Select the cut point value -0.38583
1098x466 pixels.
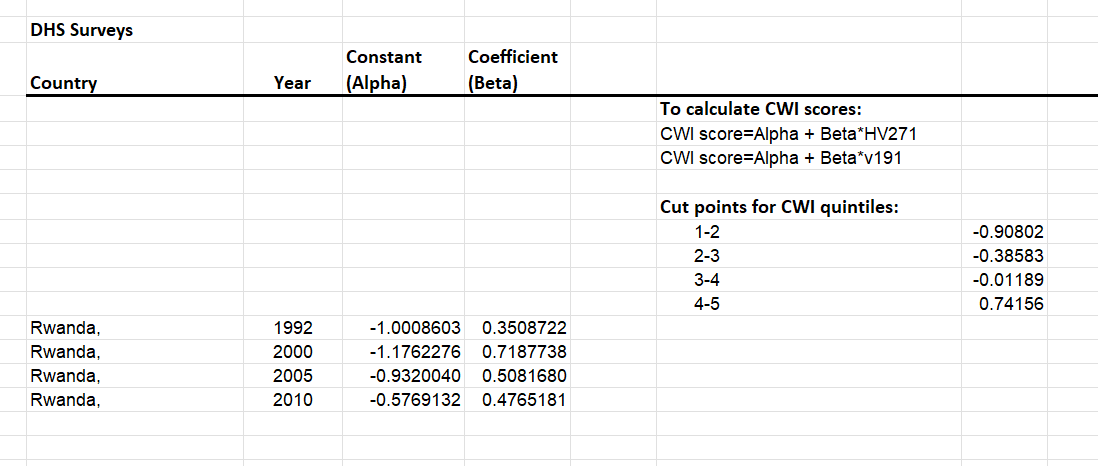1008,255
